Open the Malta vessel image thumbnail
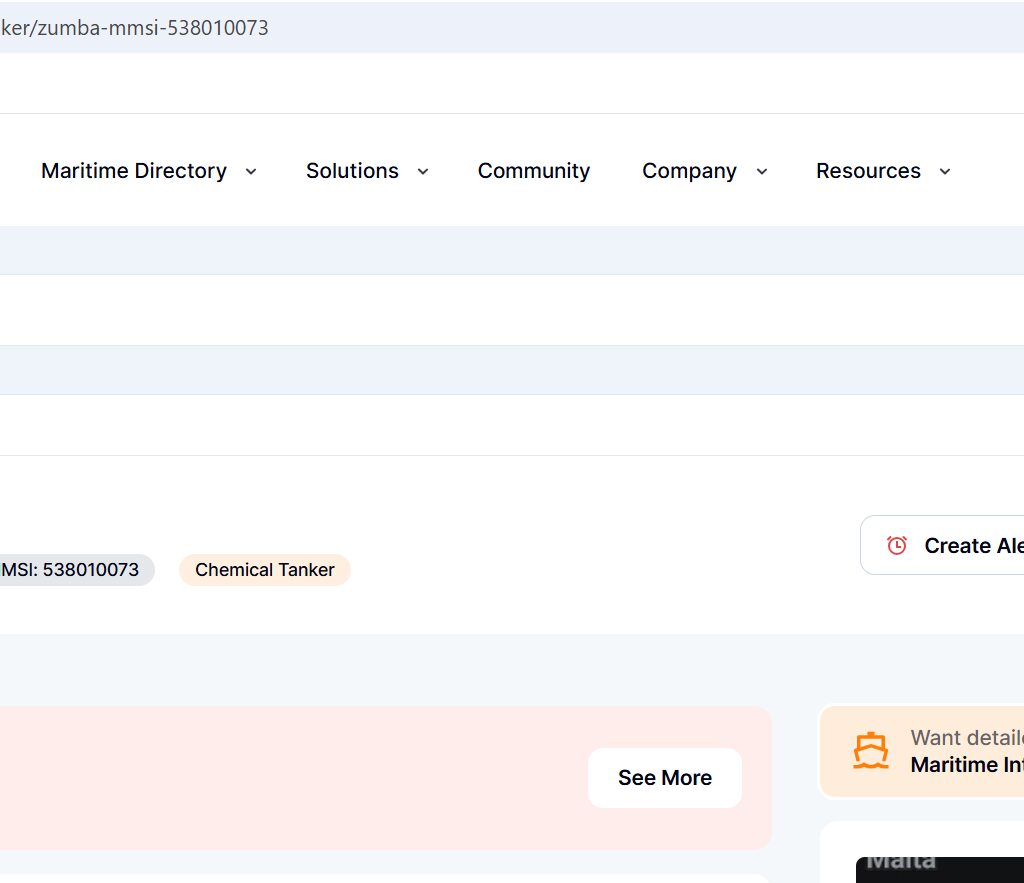Image resolution: width=1024 pixels, height=883 pixels. [x=940, y=868]
